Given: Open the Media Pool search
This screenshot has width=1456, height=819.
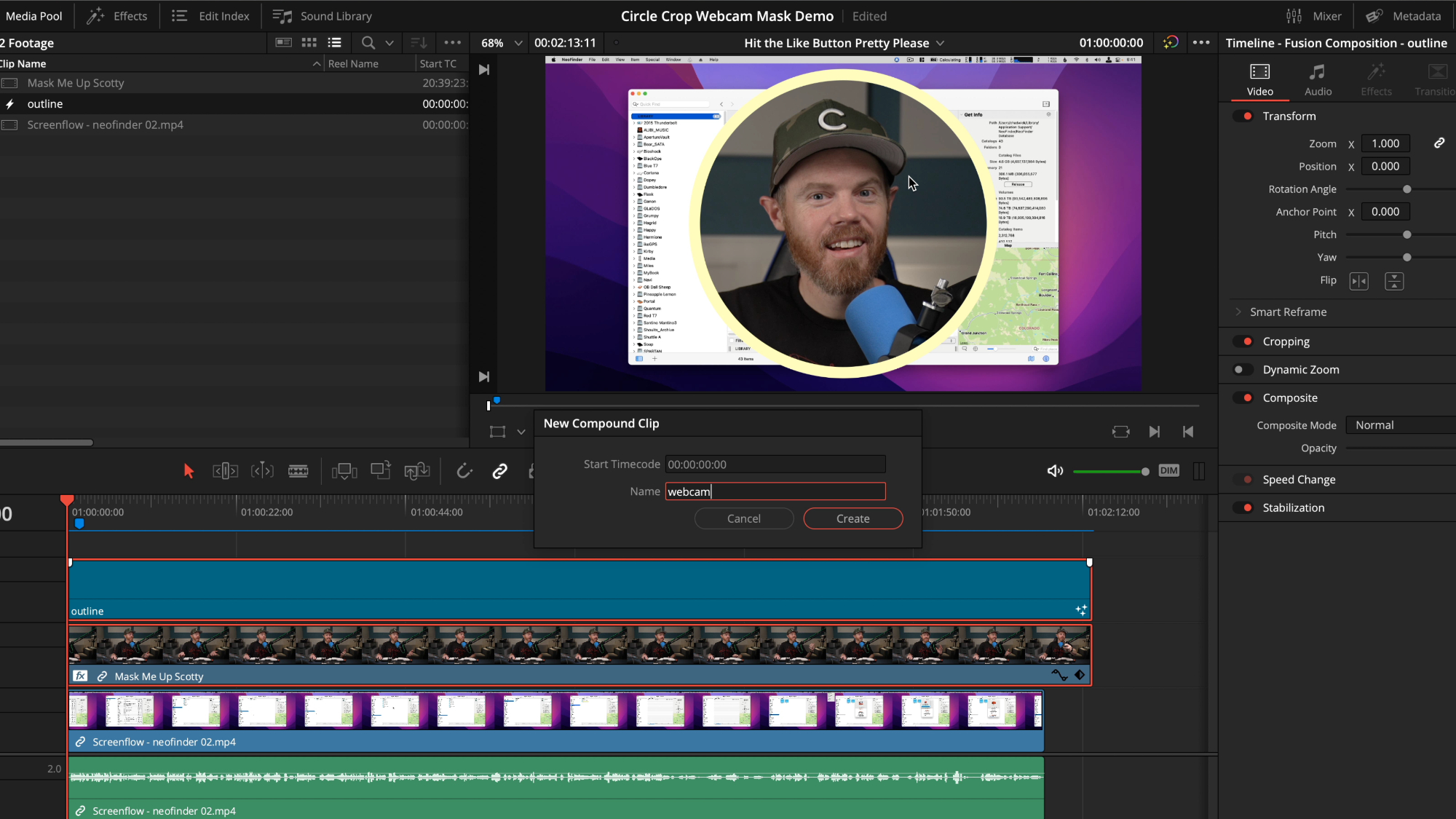Looking at the screenshot, I should (x=368, y=42).
